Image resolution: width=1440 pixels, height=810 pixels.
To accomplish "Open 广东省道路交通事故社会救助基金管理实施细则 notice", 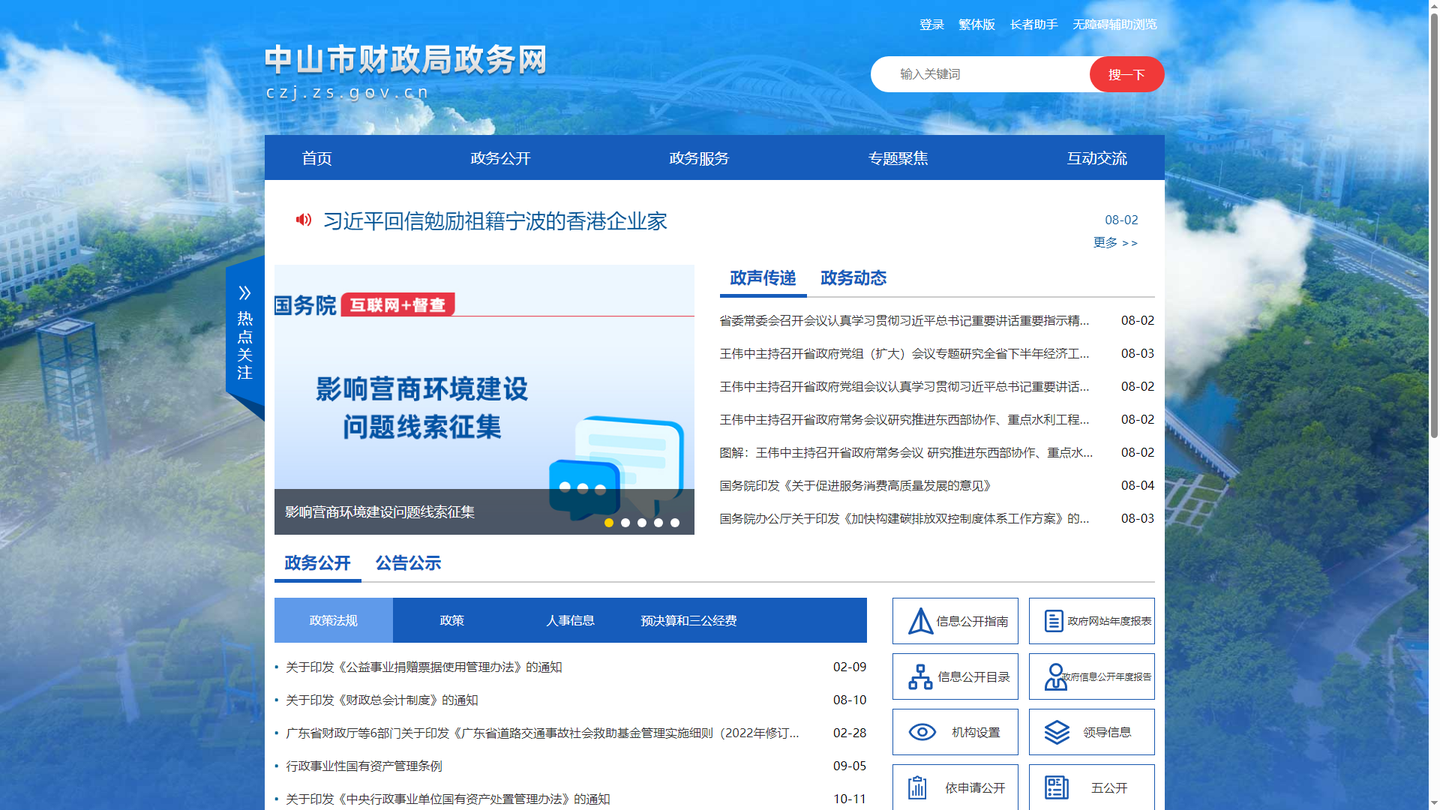I will click(x=543, y=733).
